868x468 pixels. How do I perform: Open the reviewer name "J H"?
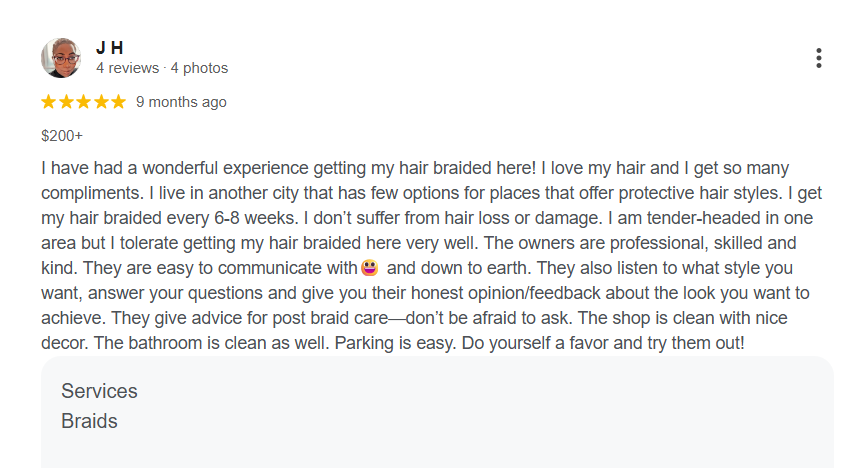pyautogui.click(x=109, y=48)
